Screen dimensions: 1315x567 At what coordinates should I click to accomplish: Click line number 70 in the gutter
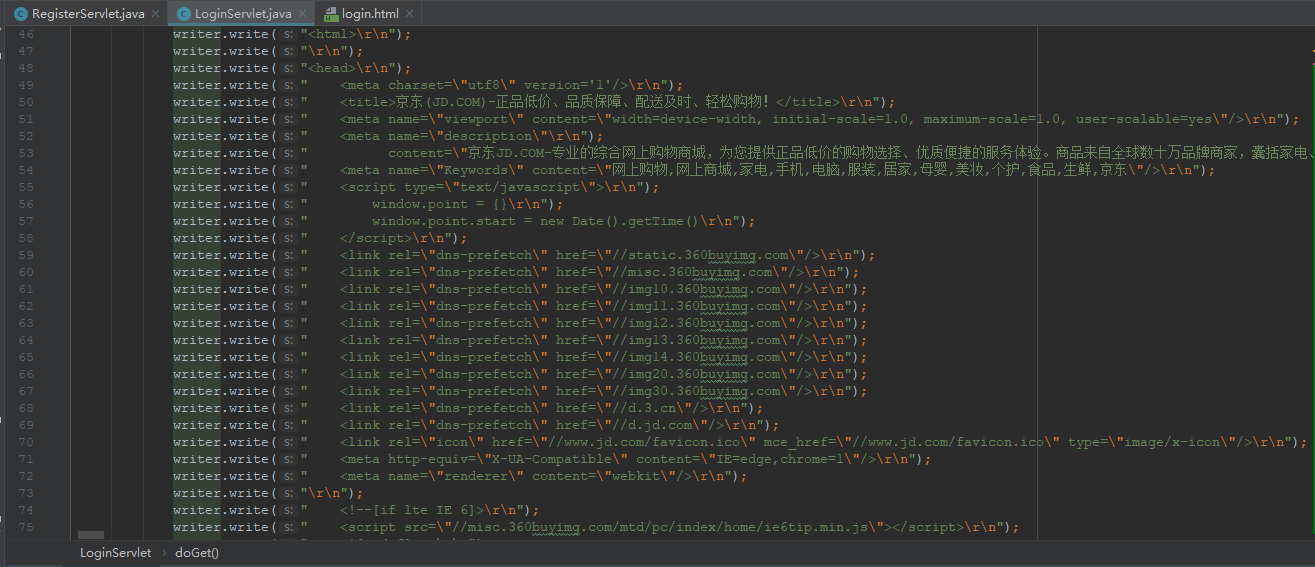[26, 442]
